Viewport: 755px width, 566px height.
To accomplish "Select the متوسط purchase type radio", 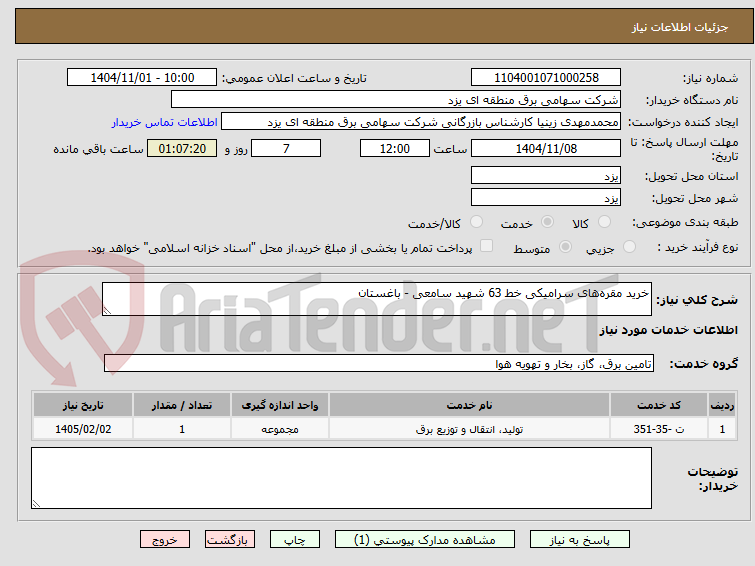I will [x=565, y=247].
